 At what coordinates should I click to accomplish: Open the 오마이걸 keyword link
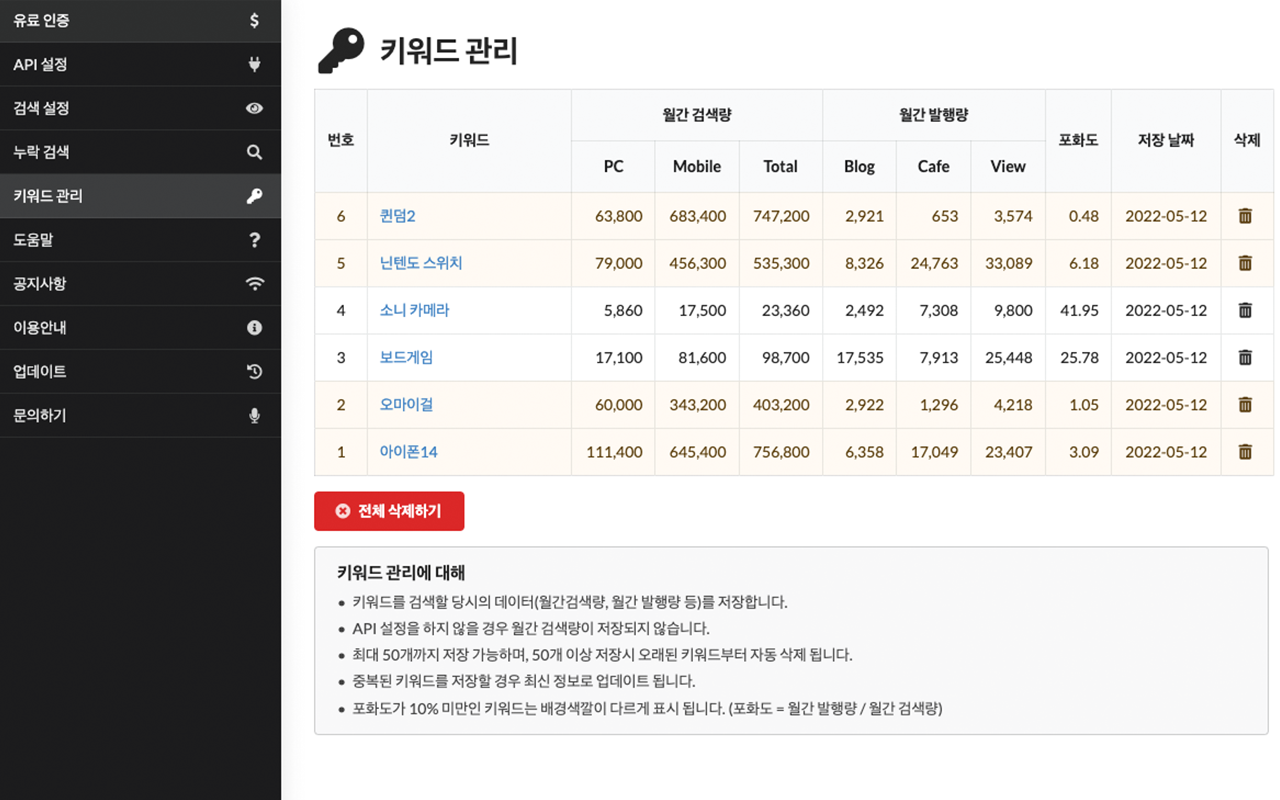[x=406, y=404]
